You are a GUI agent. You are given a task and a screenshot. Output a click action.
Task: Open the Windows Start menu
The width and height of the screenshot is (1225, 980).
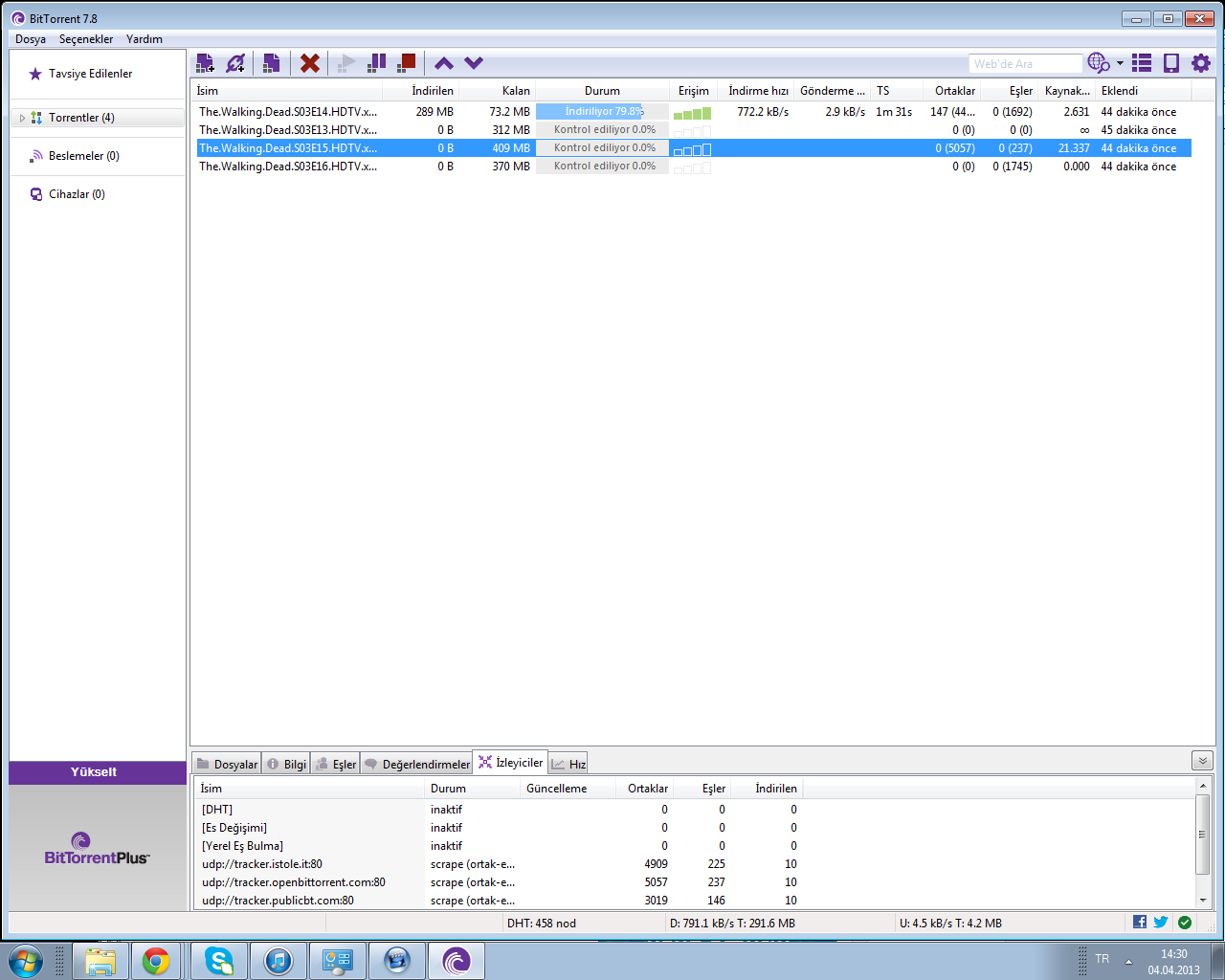pos(25,961)
